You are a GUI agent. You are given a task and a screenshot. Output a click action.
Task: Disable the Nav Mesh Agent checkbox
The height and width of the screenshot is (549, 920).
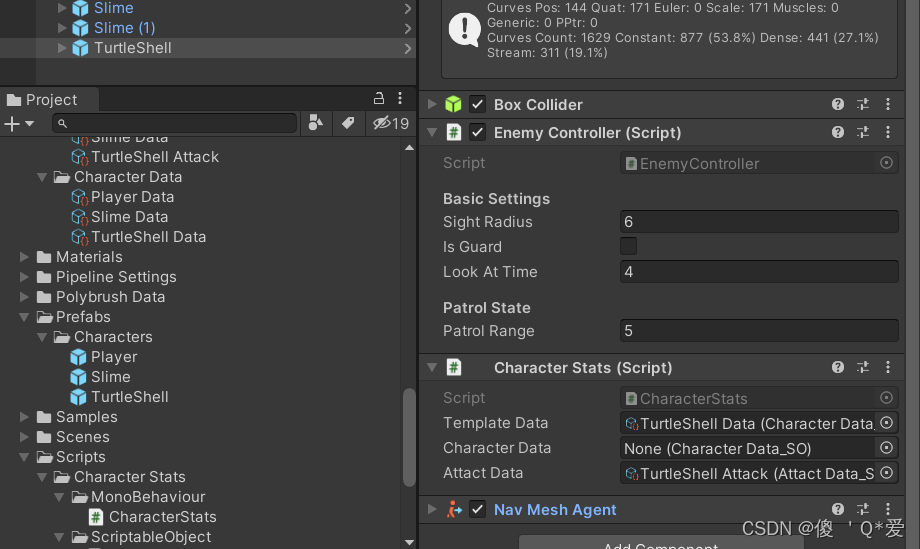pyautogui.click(x=478, y=509)
